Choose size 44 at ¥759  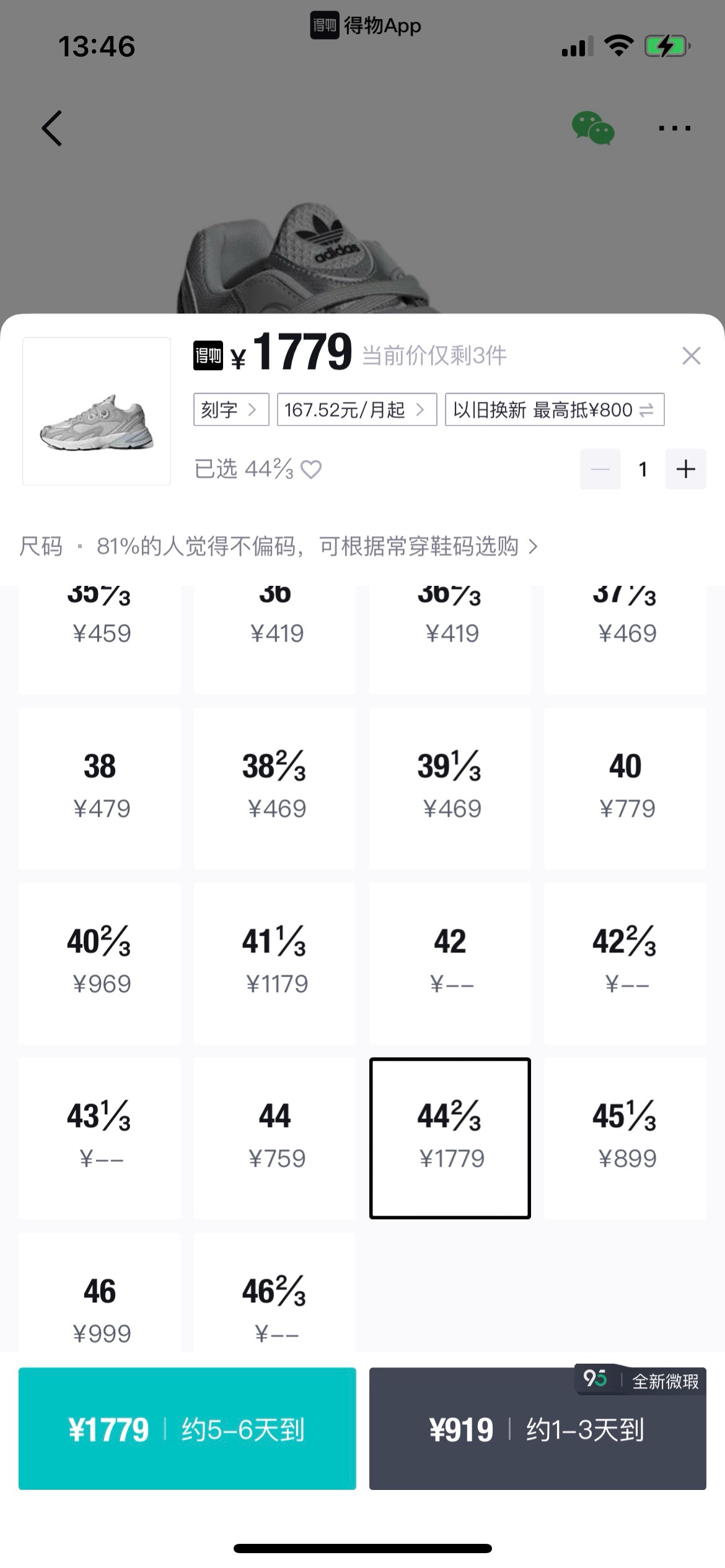point(275,1138)
